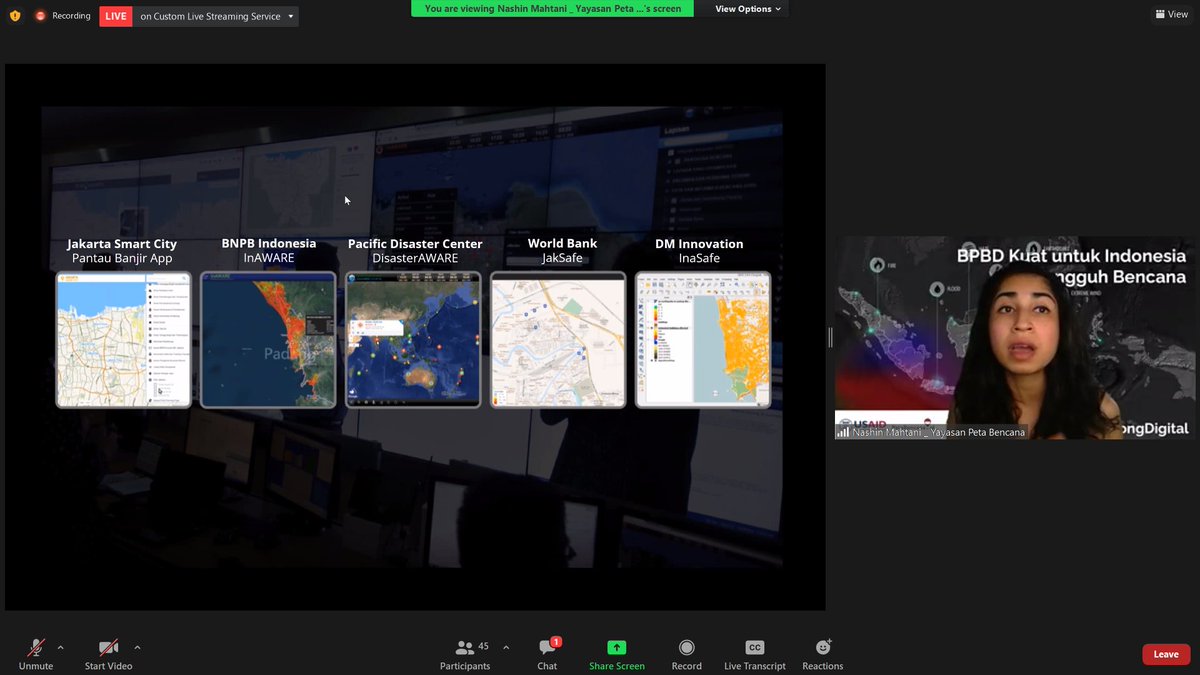Expand audio settings arrow beside Unmute
This screenshot has height=675, width=1200.
tap(61, 646)
